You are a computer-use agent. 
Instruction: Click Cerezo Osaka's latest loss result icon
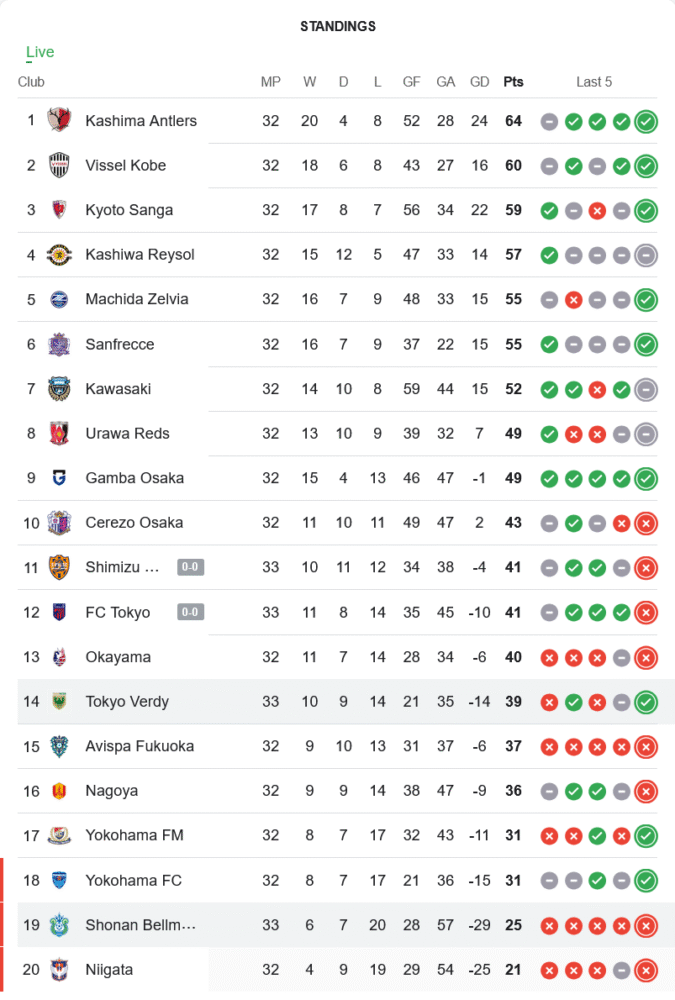(x=646, y=523)
